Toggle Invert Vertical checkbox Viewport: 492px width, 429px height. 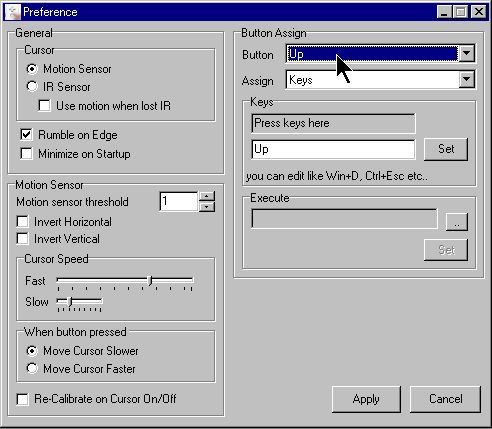coord(22,239)
